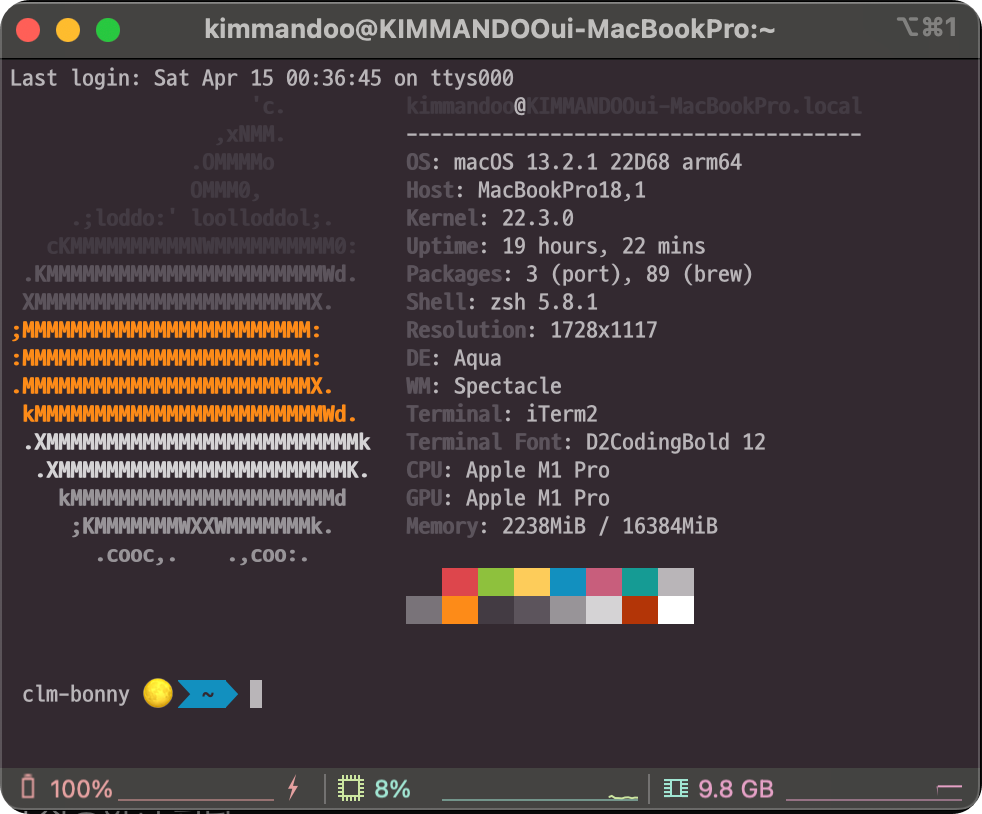Viewport: 982px width, 814px height.
Task: Select the pure white color block
Action: (676, 610)
